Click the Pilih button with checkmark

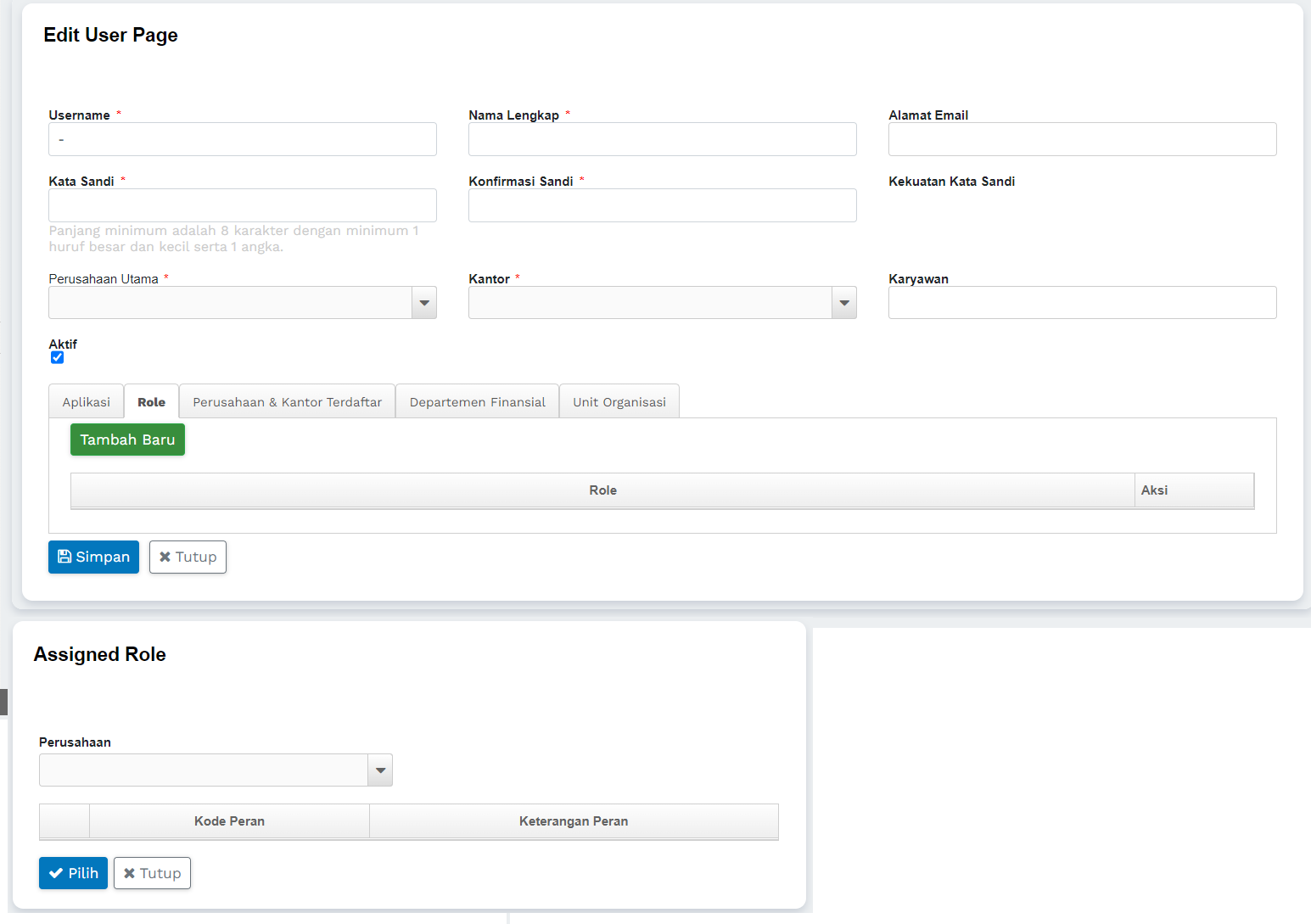[73, 873]
